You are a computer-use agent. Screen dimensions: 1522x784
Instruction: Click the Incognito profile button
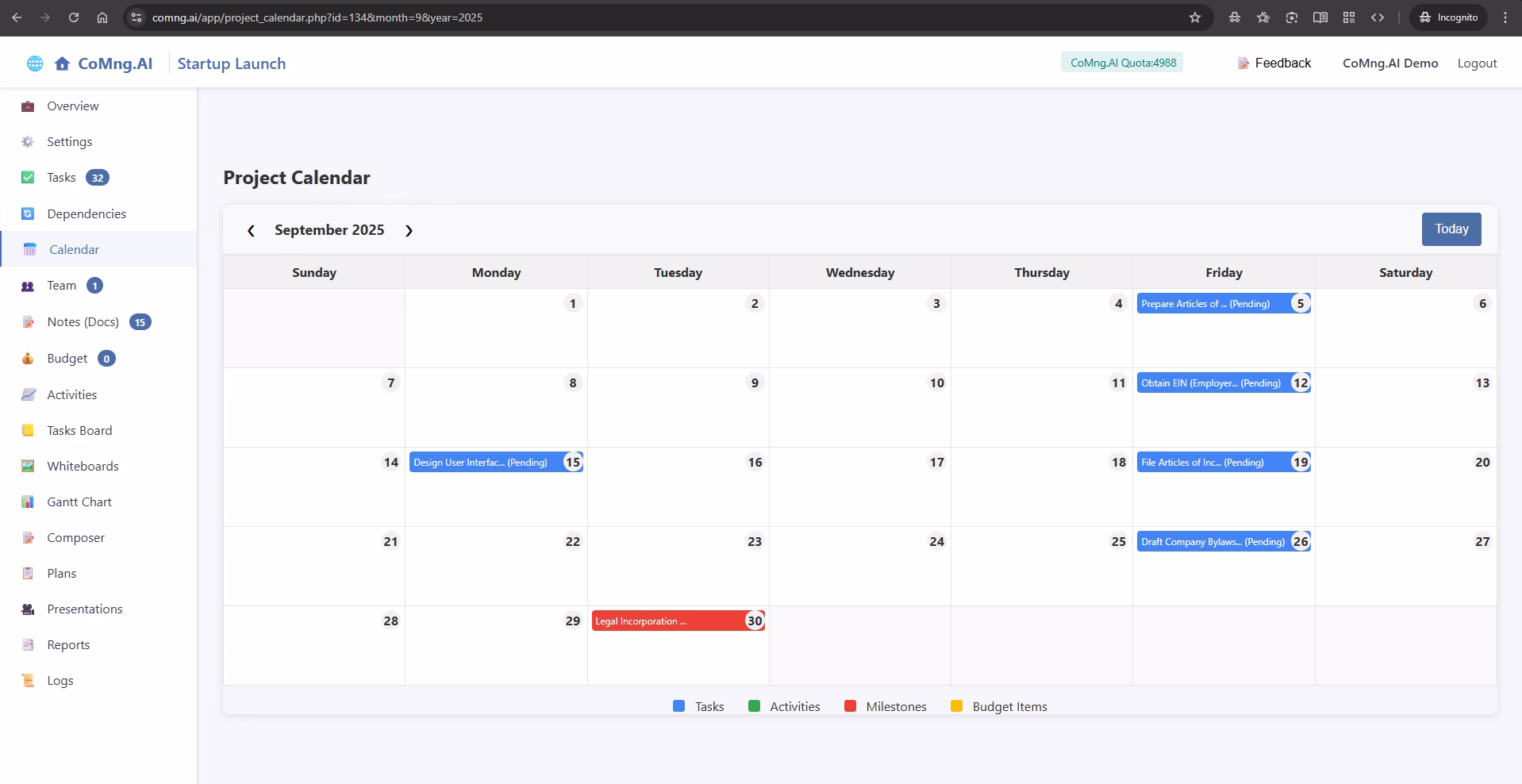coord(1448,17)
